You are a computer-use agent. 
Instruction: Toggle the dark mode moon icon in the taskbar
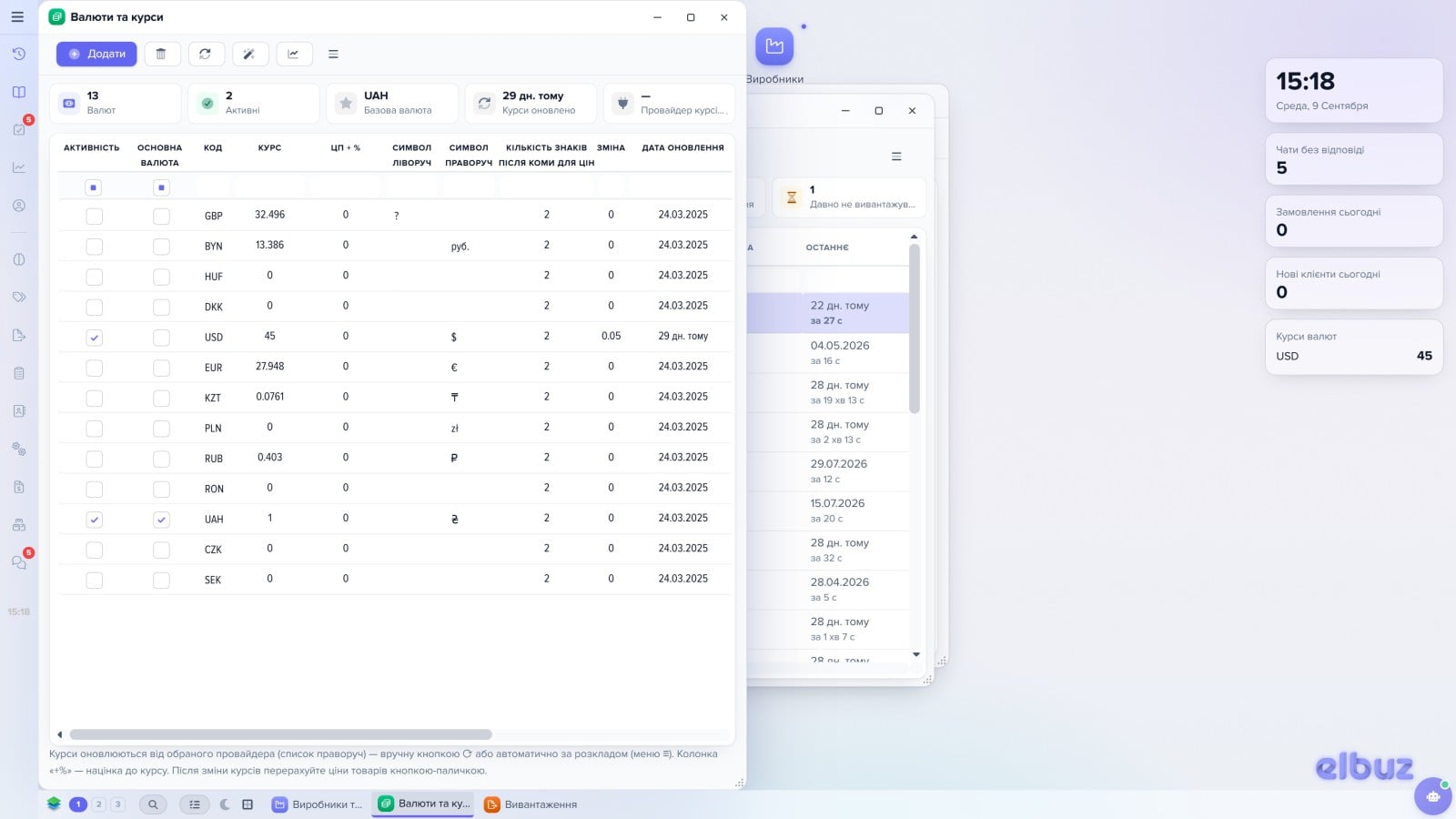click(225, 804)
